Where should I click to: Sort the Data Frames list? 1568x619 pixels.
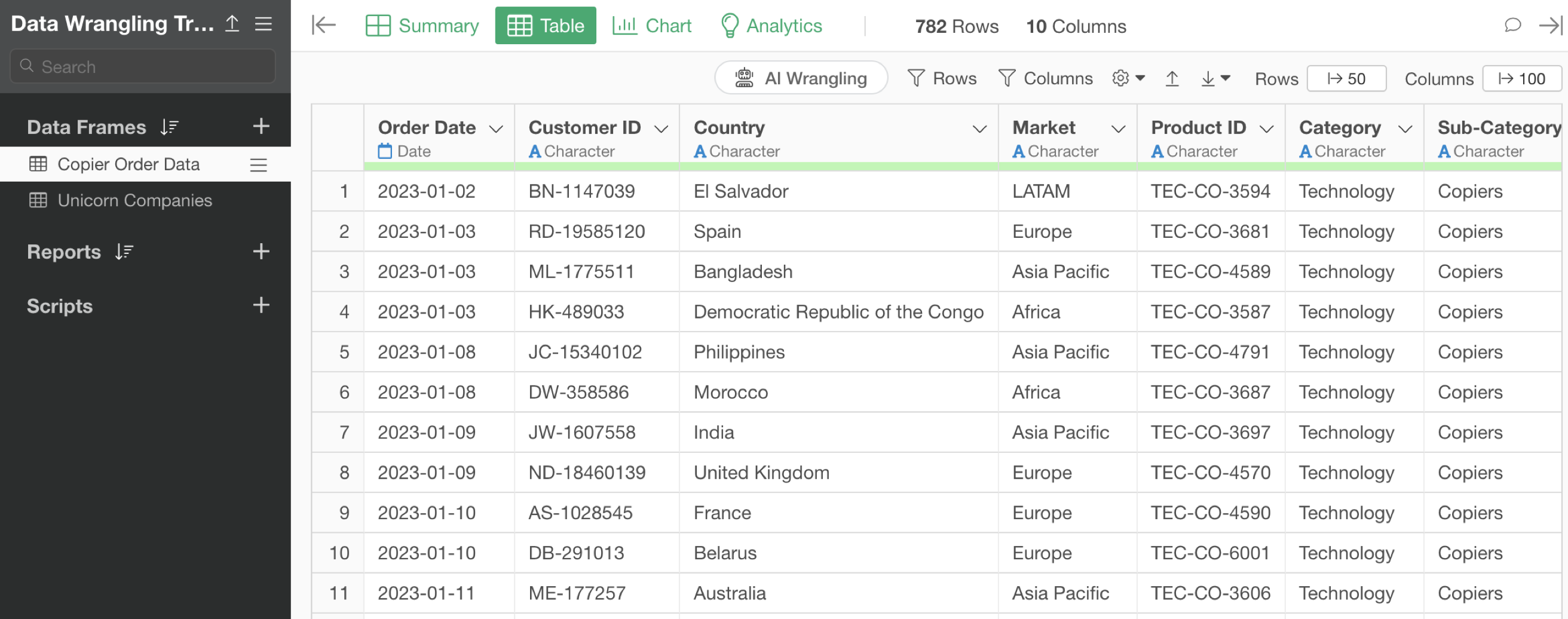(x=169, y=127)
